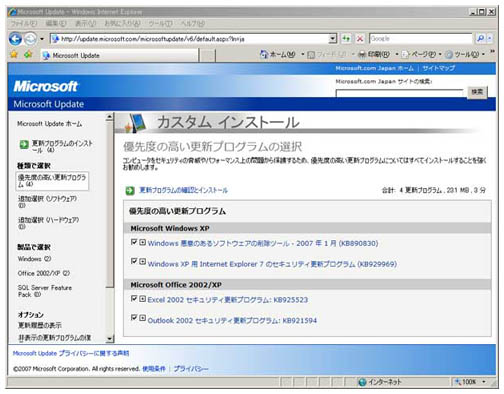This screenshot has height=394, width=504.
Task: Select Windows (2) product filter
Action: (34, 259)
